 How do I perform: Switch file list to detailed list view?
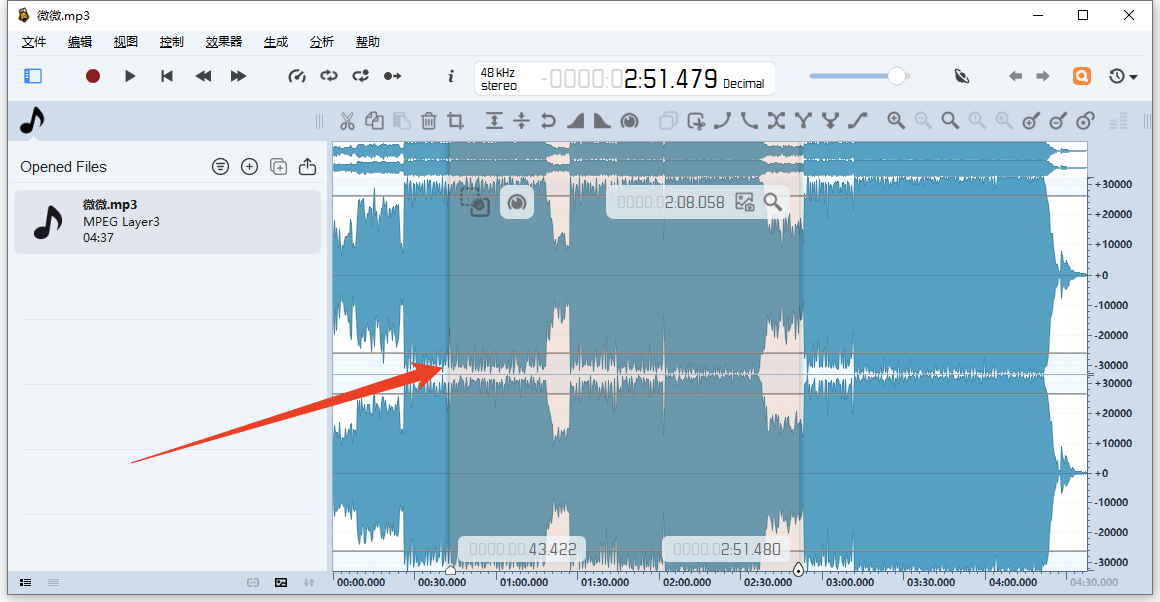(x=26, y=582)
